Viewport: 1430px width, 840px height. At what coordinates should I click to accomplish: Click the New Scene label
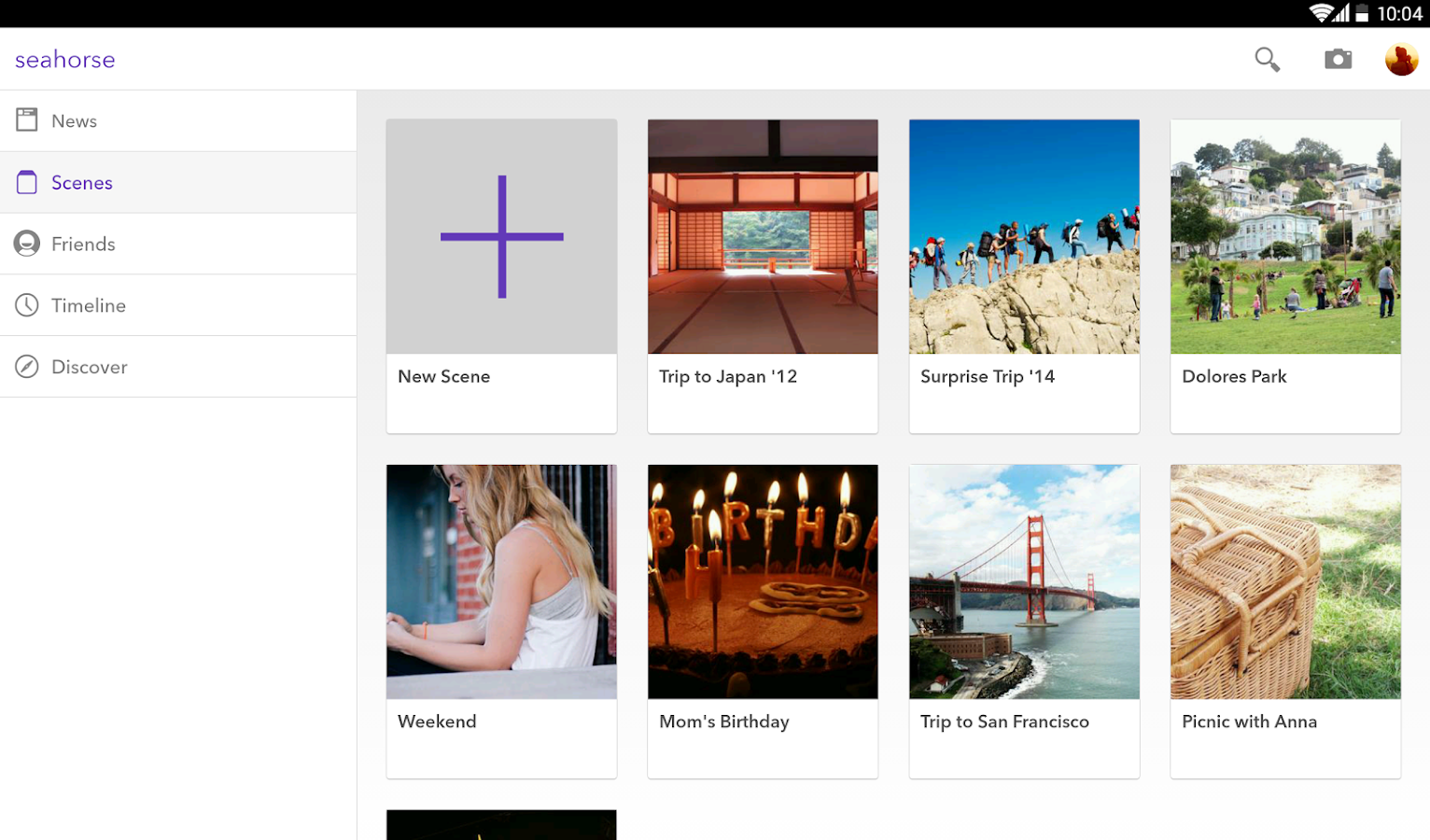click(x=443, y=376)
